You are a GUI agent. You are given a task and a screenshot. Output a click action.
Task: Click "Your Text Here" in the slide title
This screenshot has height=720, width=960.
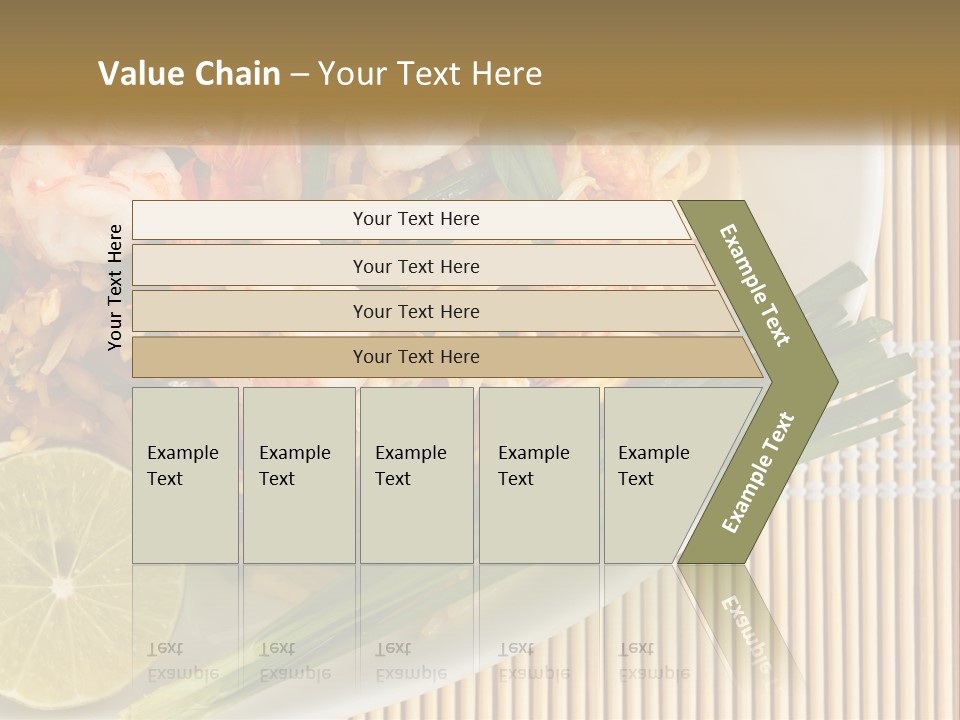tap(430, 74)
